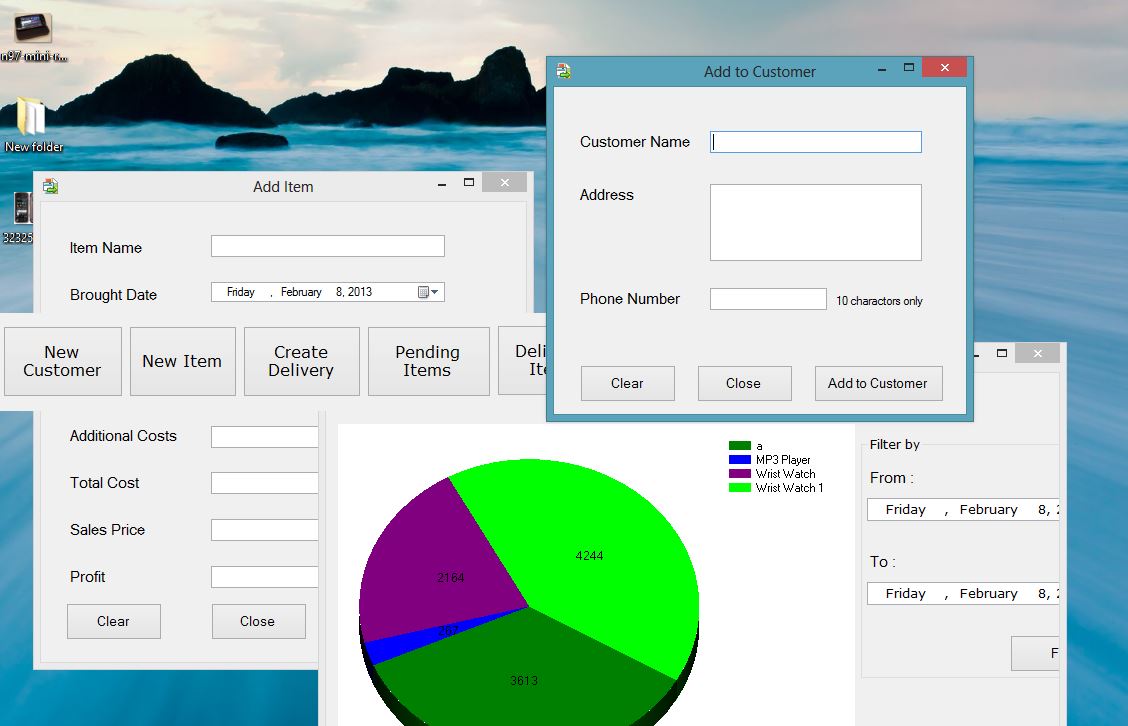Click the New Item button

point(183,361)
